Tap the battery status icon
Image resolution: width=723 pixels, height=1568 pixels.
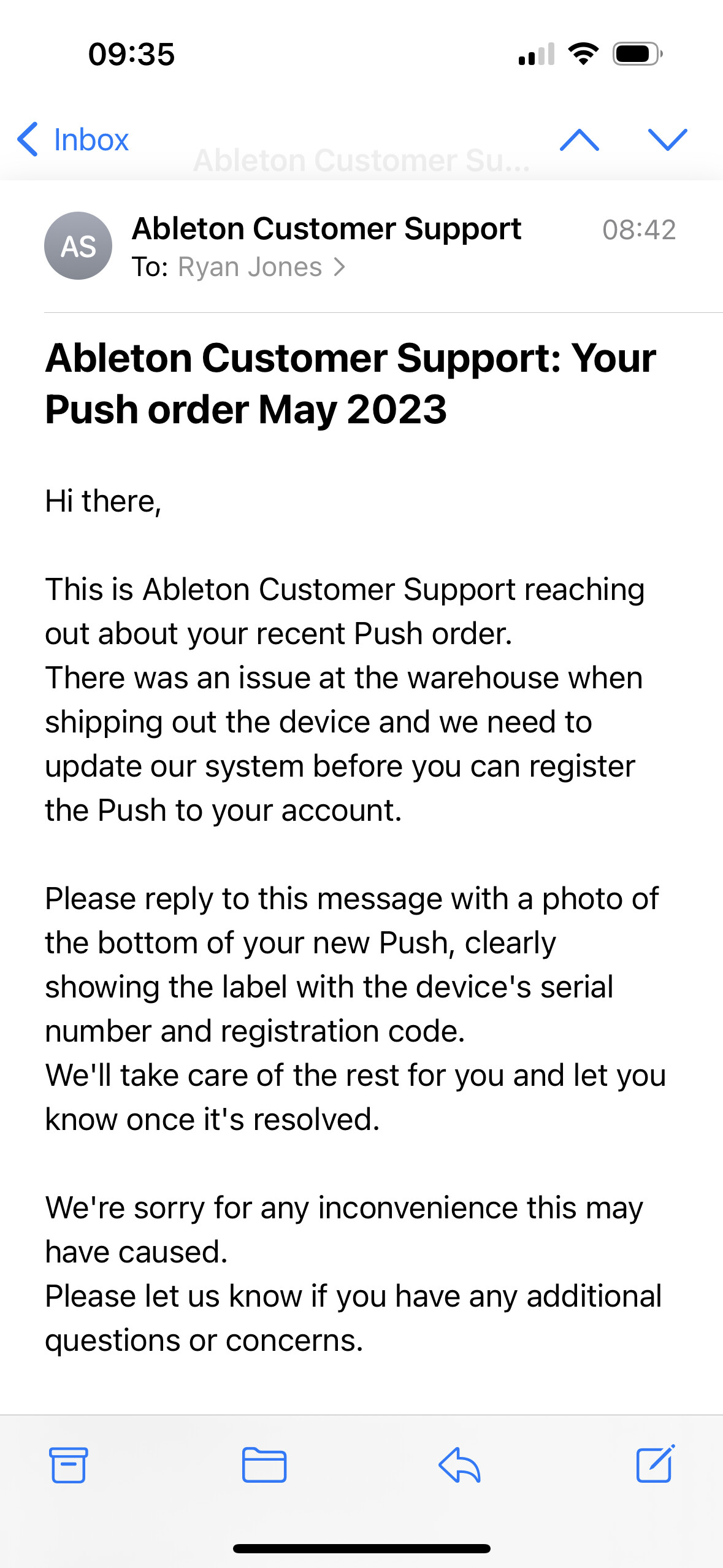click(x=637, y=54)
